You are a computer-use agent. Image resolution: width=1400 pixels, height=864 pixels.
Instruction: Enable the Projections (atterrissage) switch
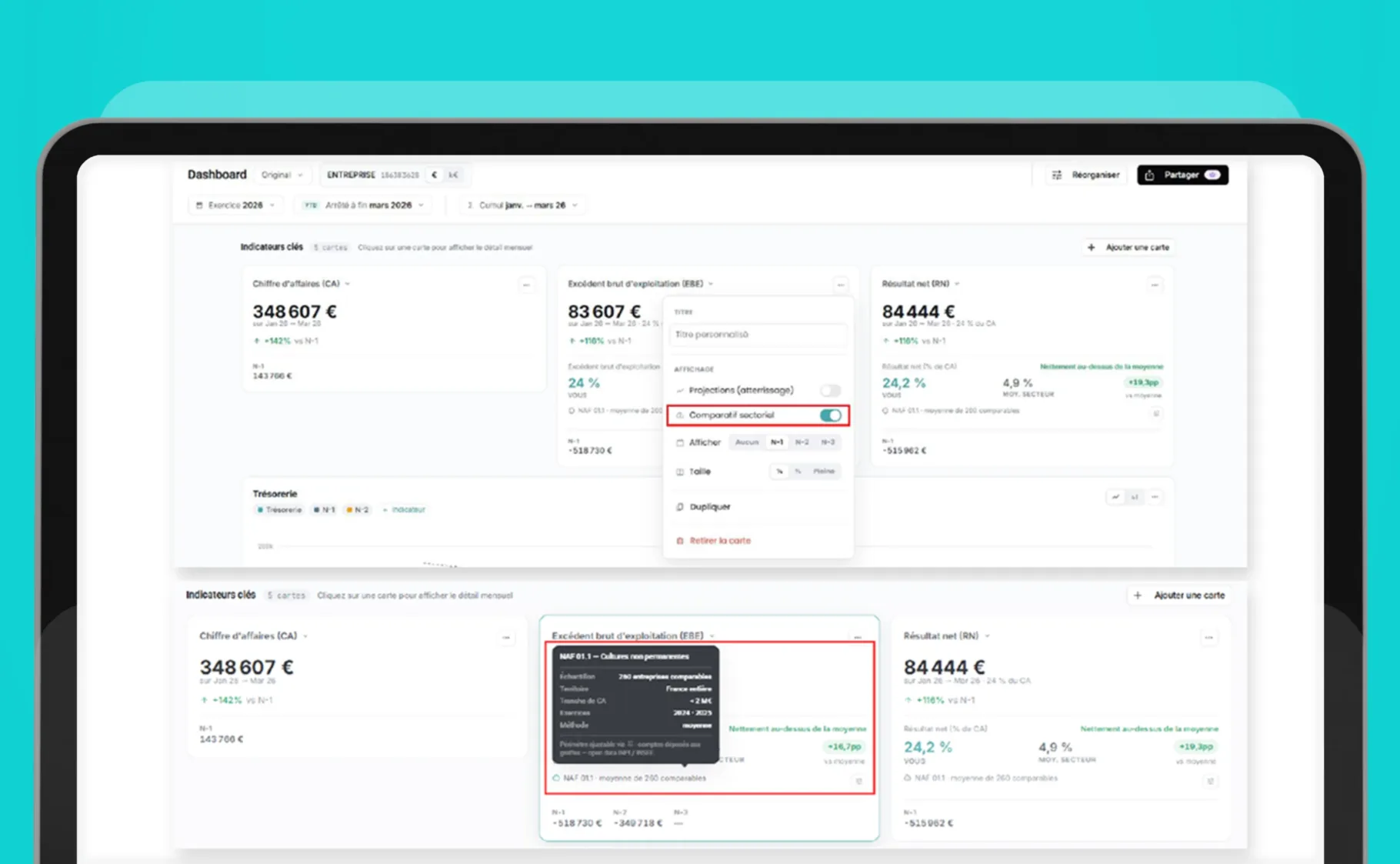click(x=830, y=390)
